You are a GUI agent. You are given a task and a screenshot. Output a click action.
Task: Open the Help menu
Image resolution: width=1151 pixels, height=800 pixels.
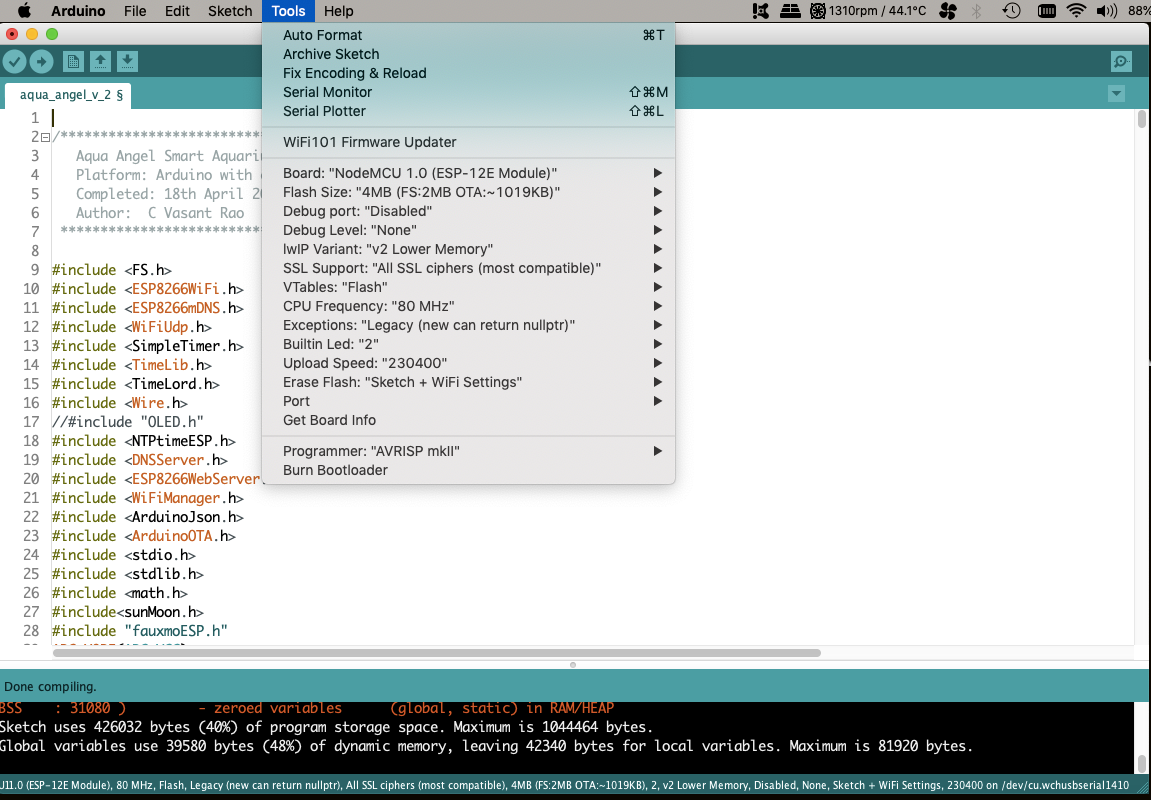tap(338, 11)
